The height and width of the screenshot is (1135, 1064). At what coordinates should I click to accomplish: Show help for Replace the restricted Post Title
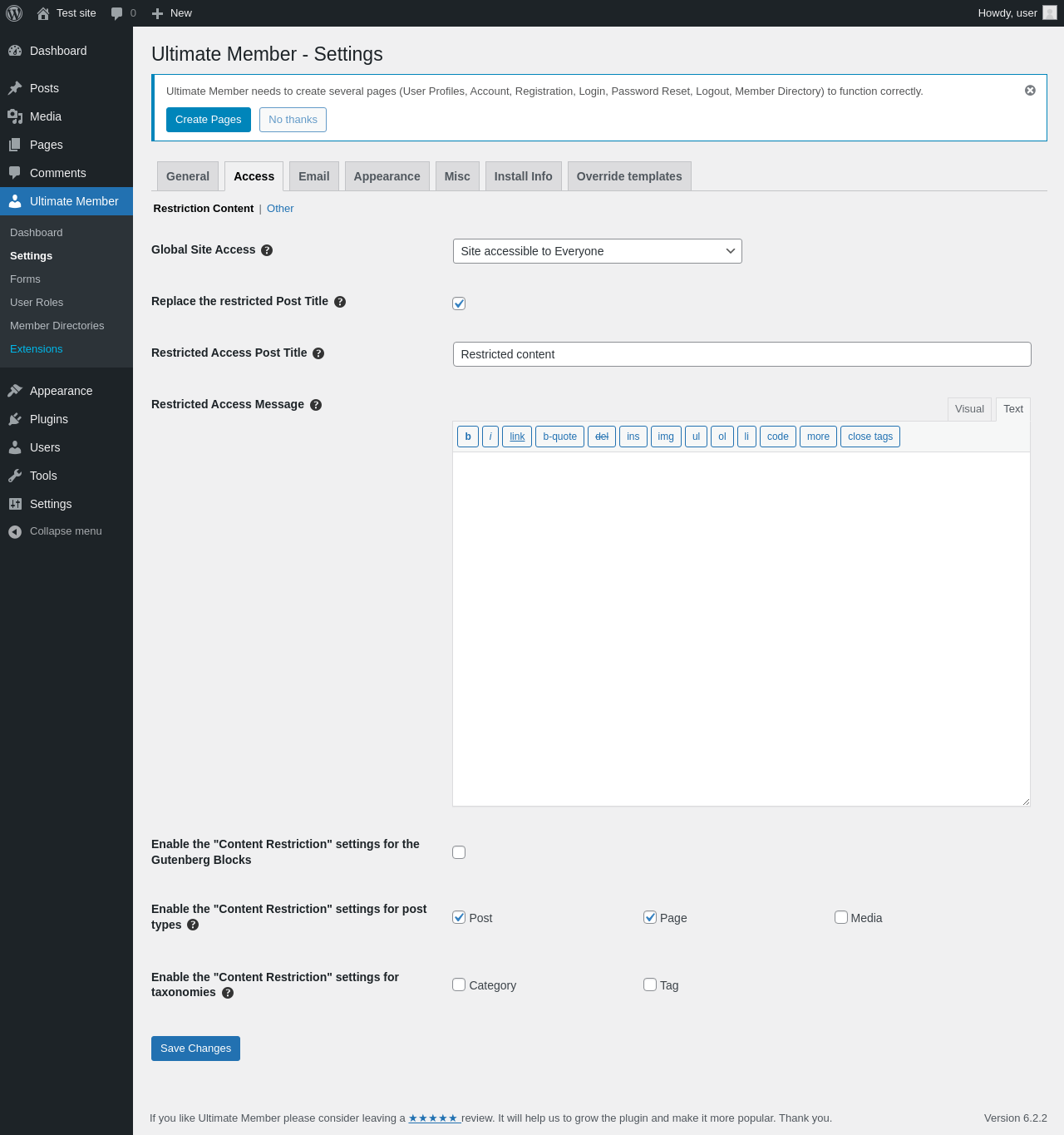click(x=340, y=302)
